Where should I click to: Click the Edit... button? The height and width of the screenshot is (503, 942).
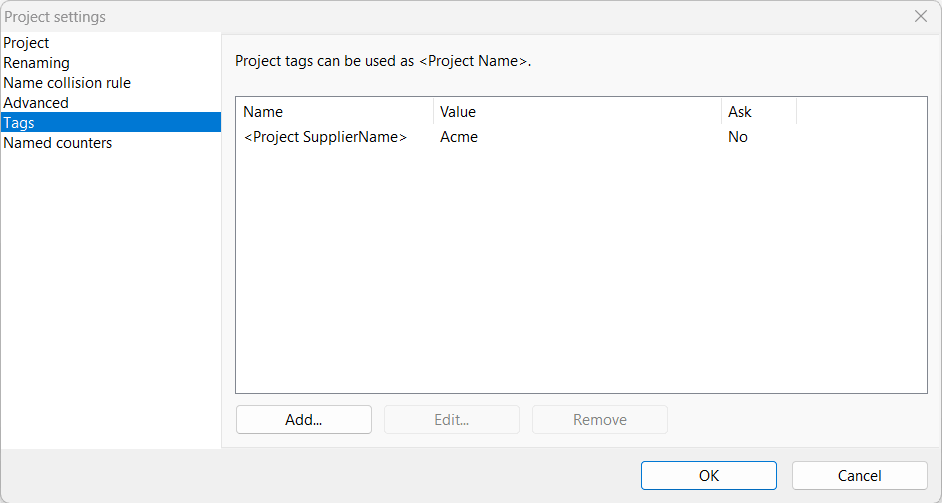tap(452, 419)
